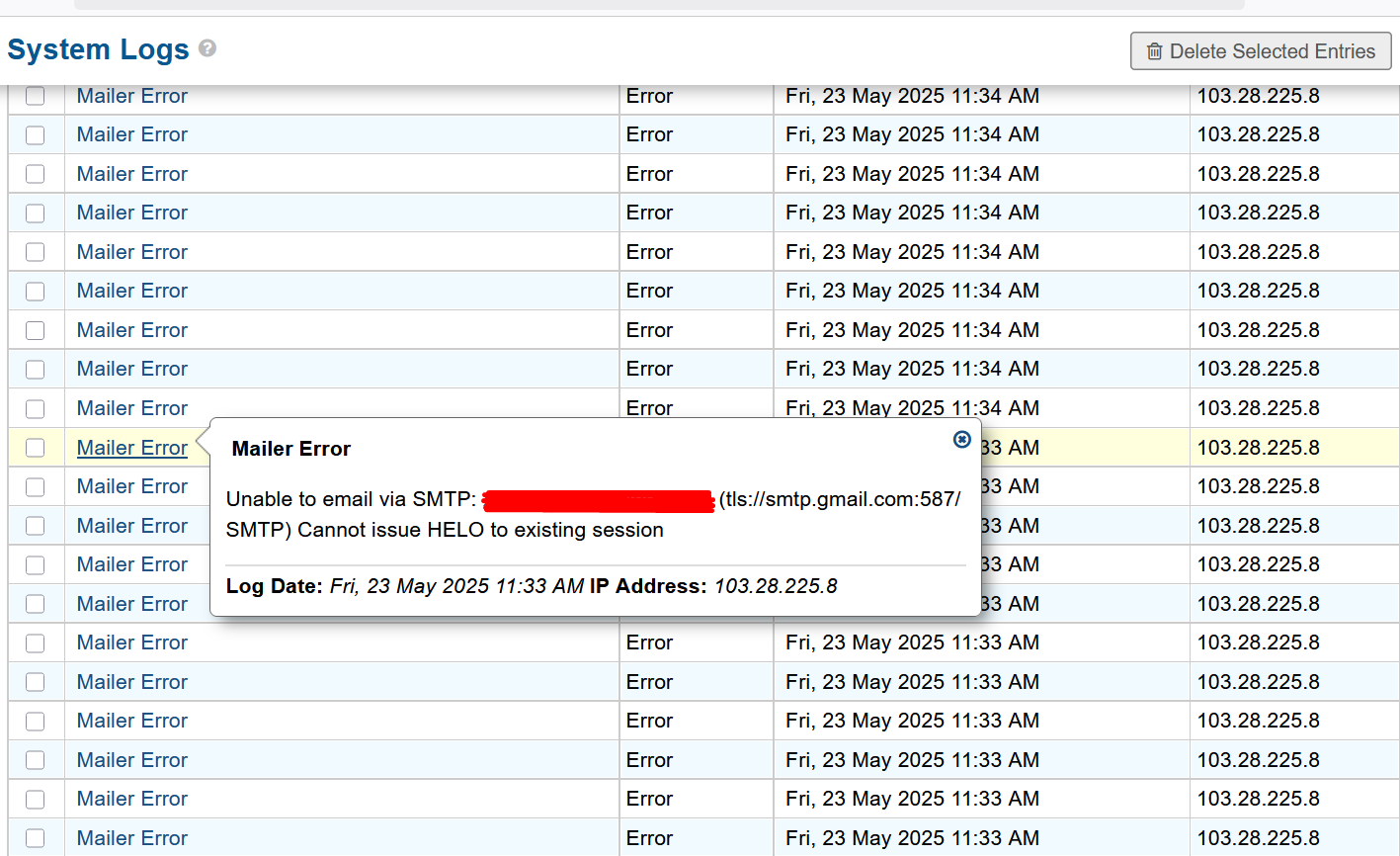
Task: Click the bold Mailer Error popup title
Action: (291, 449)
